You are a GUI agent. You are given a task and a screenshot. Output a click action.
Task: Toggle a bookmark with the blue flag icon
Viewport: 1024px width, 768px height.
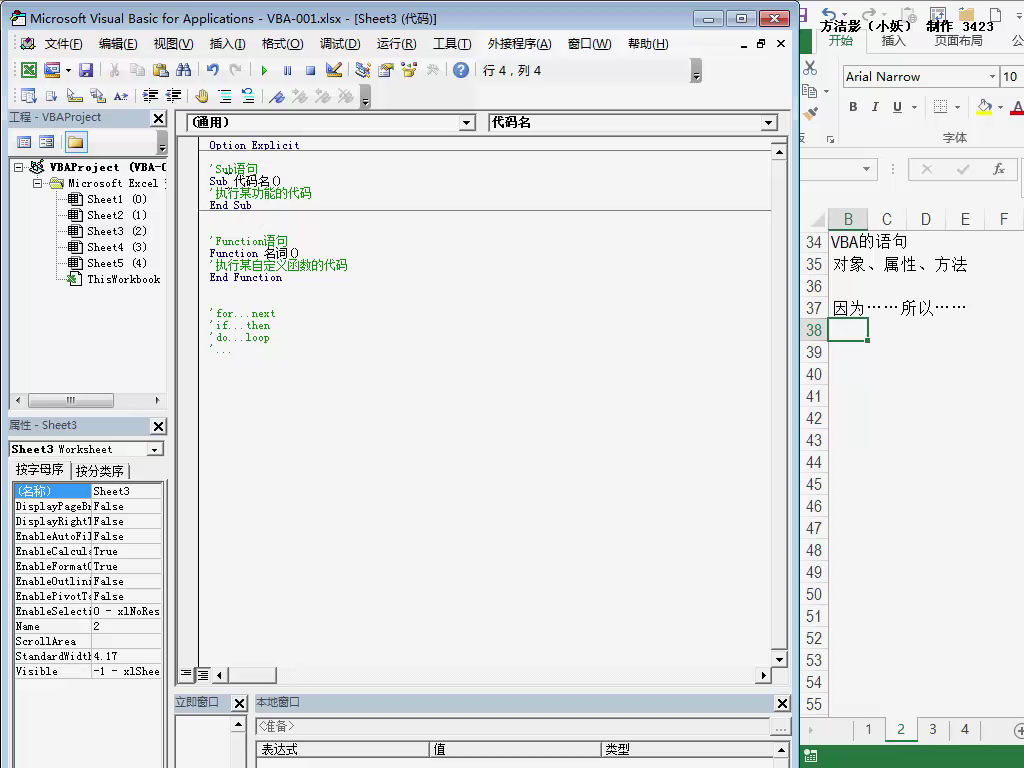click(277, 96)
